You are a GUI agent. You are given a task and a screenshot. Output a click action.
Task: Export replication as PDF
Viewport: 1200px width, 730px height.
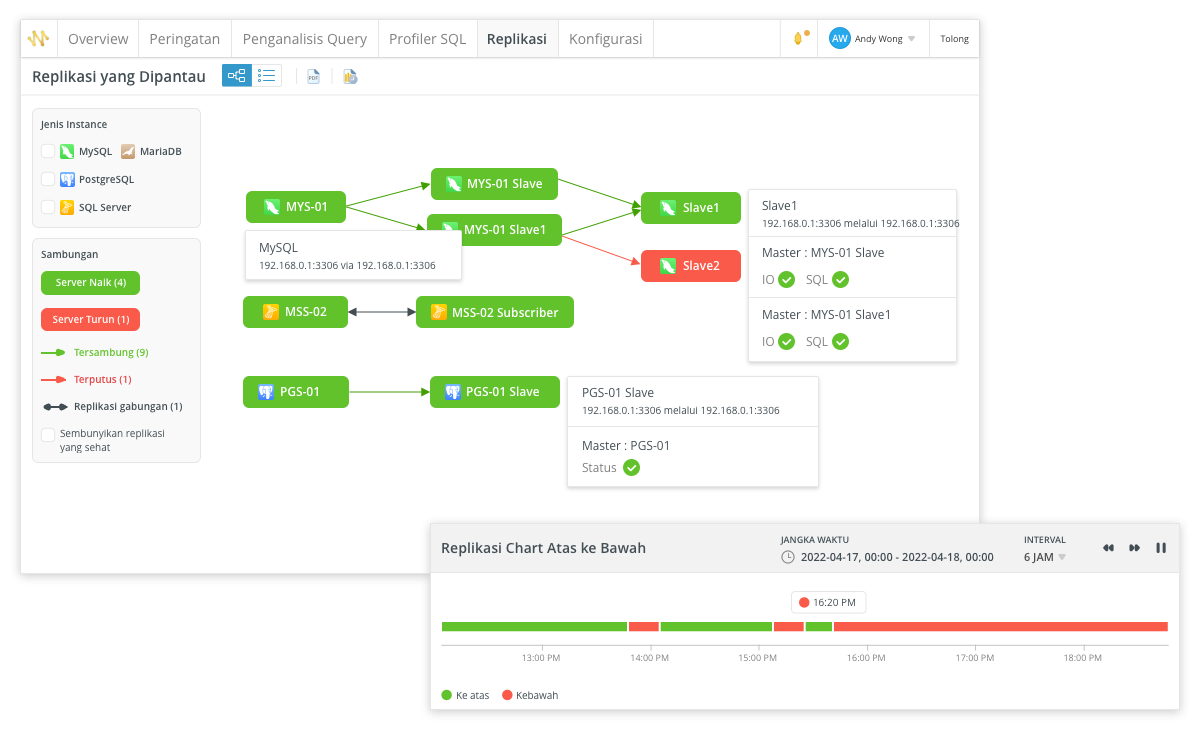(x=313, y=76)
